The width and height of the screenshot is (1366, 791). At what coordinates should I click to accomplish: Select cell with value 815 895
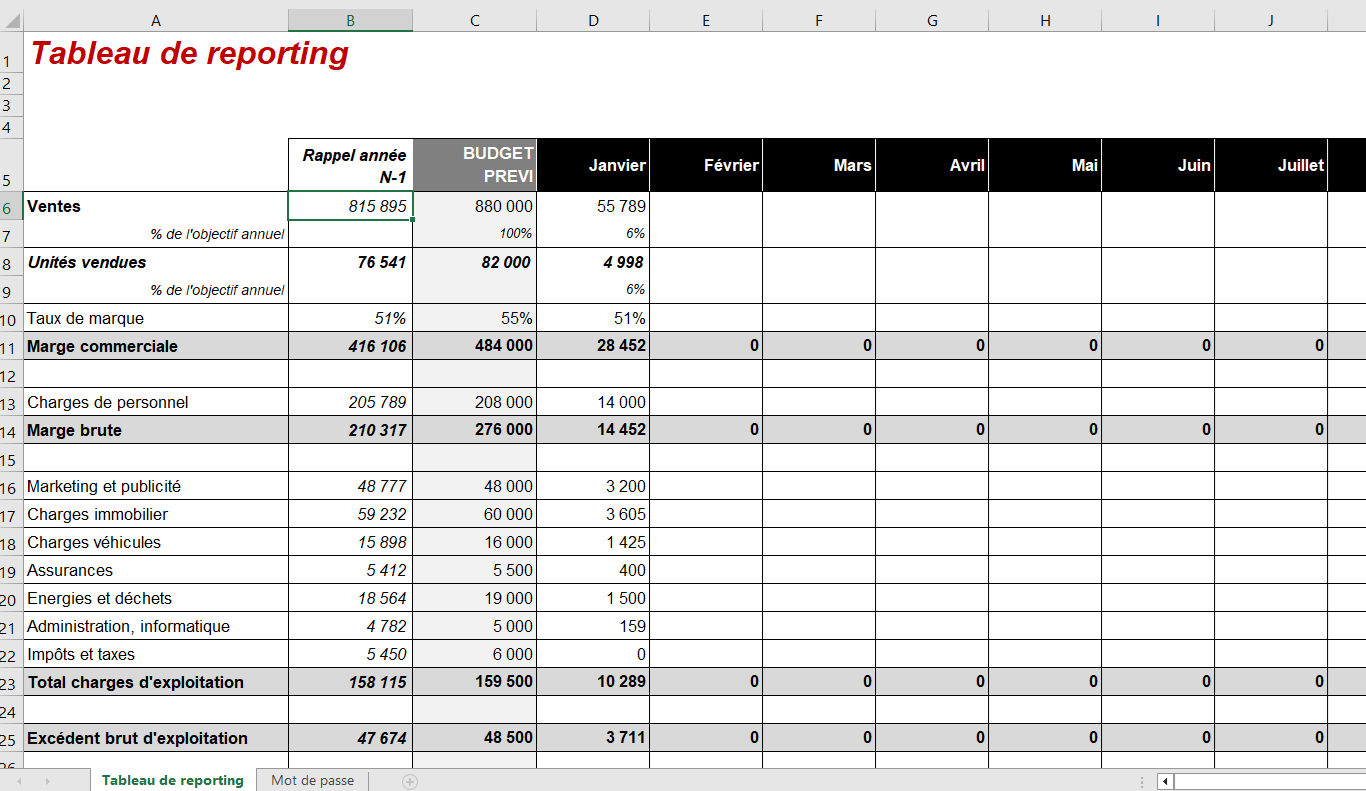click(x=351, y=206)
